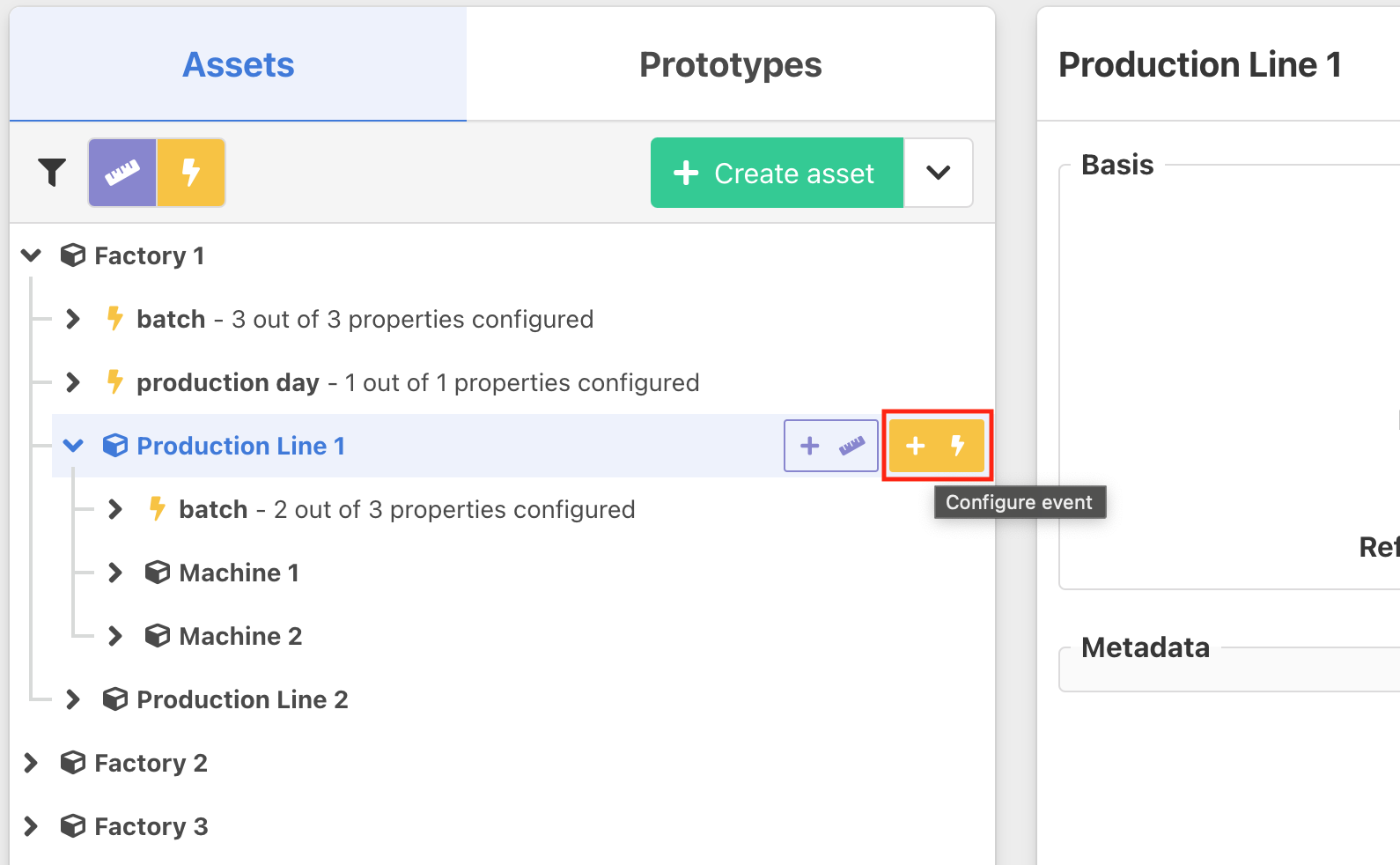Screen dimensions: 1400x865
Task: Switch to the Assets tab
Action: click(238, 64)
